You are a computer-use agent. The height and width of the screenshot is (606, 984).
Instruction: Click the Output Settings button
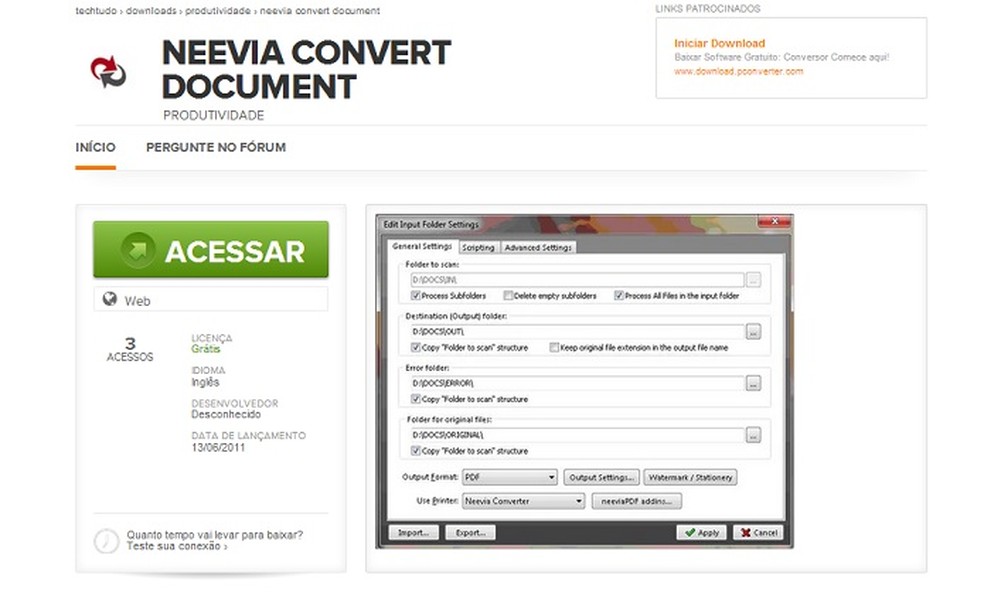click(x=601, y=477)
